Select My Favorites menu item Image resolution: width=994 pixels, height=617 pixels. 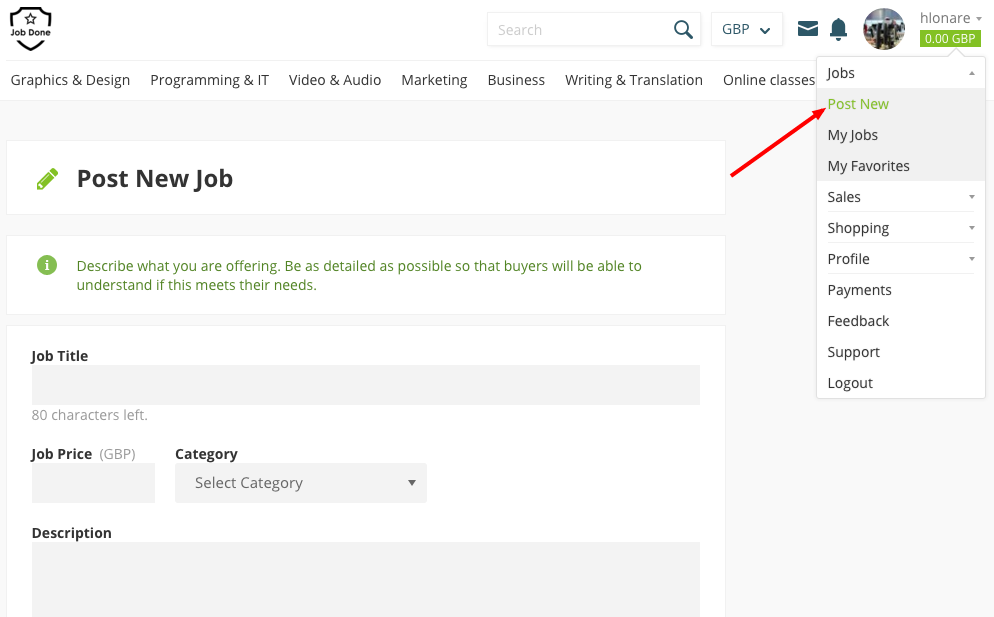click(869, 166)
